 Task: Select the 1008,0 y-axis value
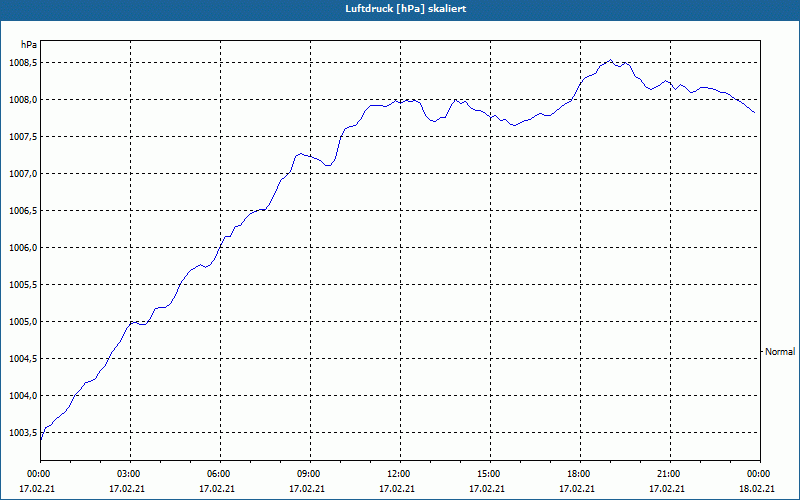pyautogui.click(x=22, y=100)
